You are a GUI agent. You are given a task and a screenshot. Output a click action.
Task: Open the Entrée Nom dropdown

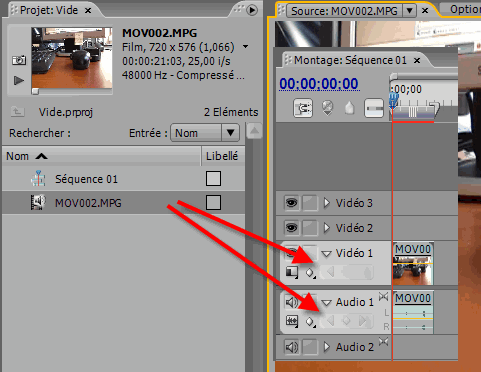pos(205,133)
